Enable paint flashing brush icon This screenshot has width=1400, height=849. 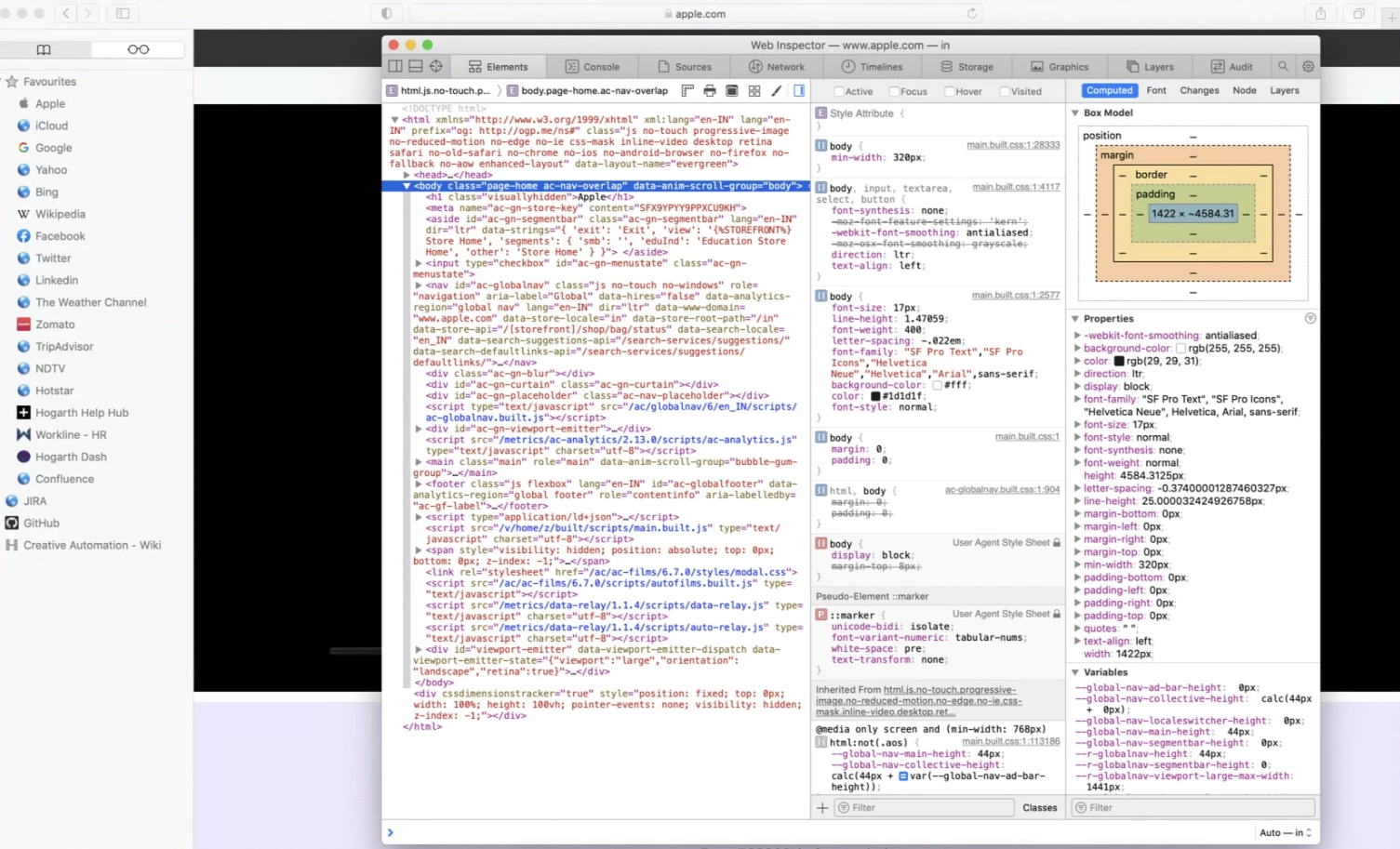pos(777,91)
